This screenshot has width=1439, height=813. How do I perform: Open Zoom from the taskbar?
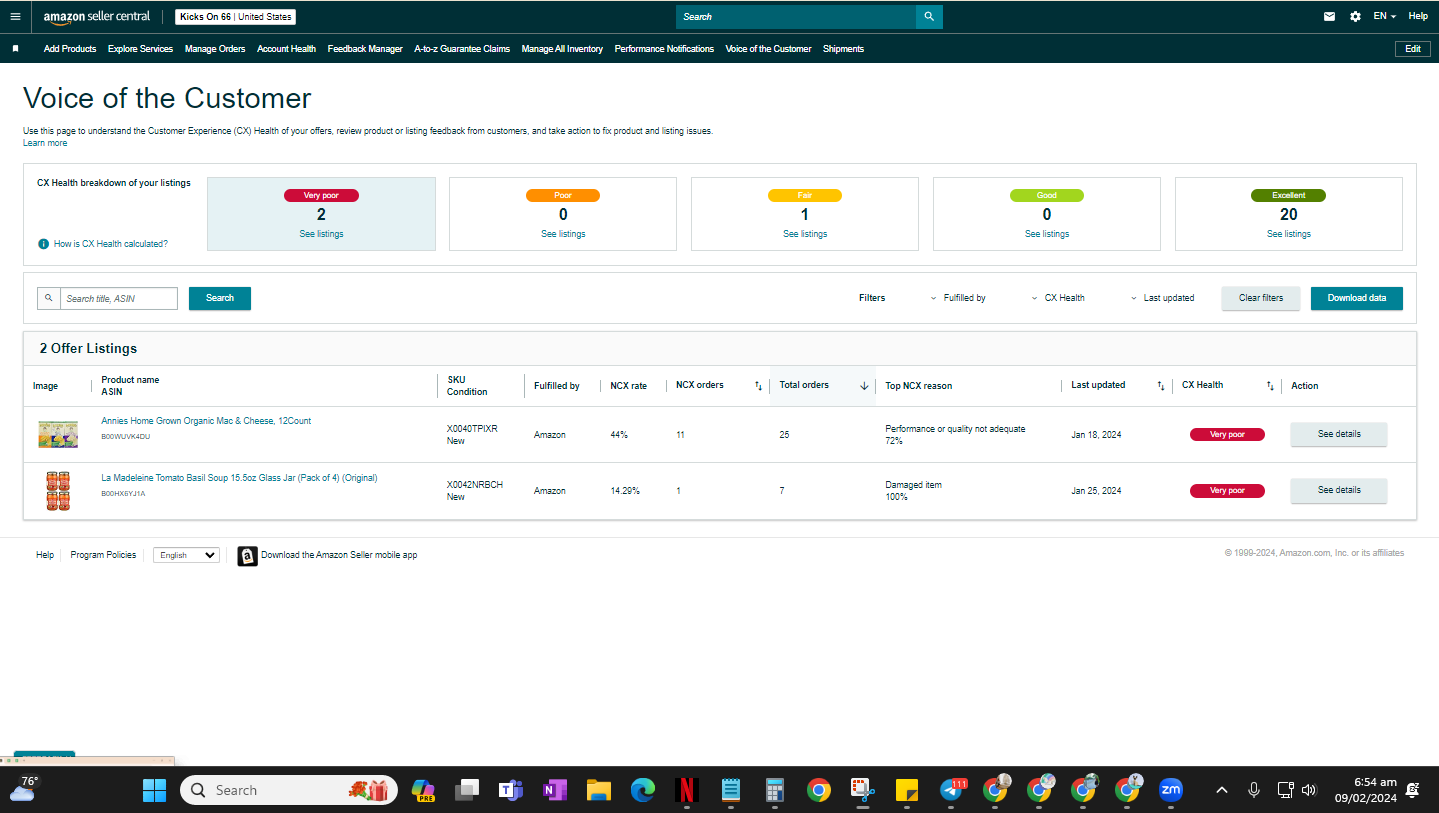click(x=1171, y=790)
